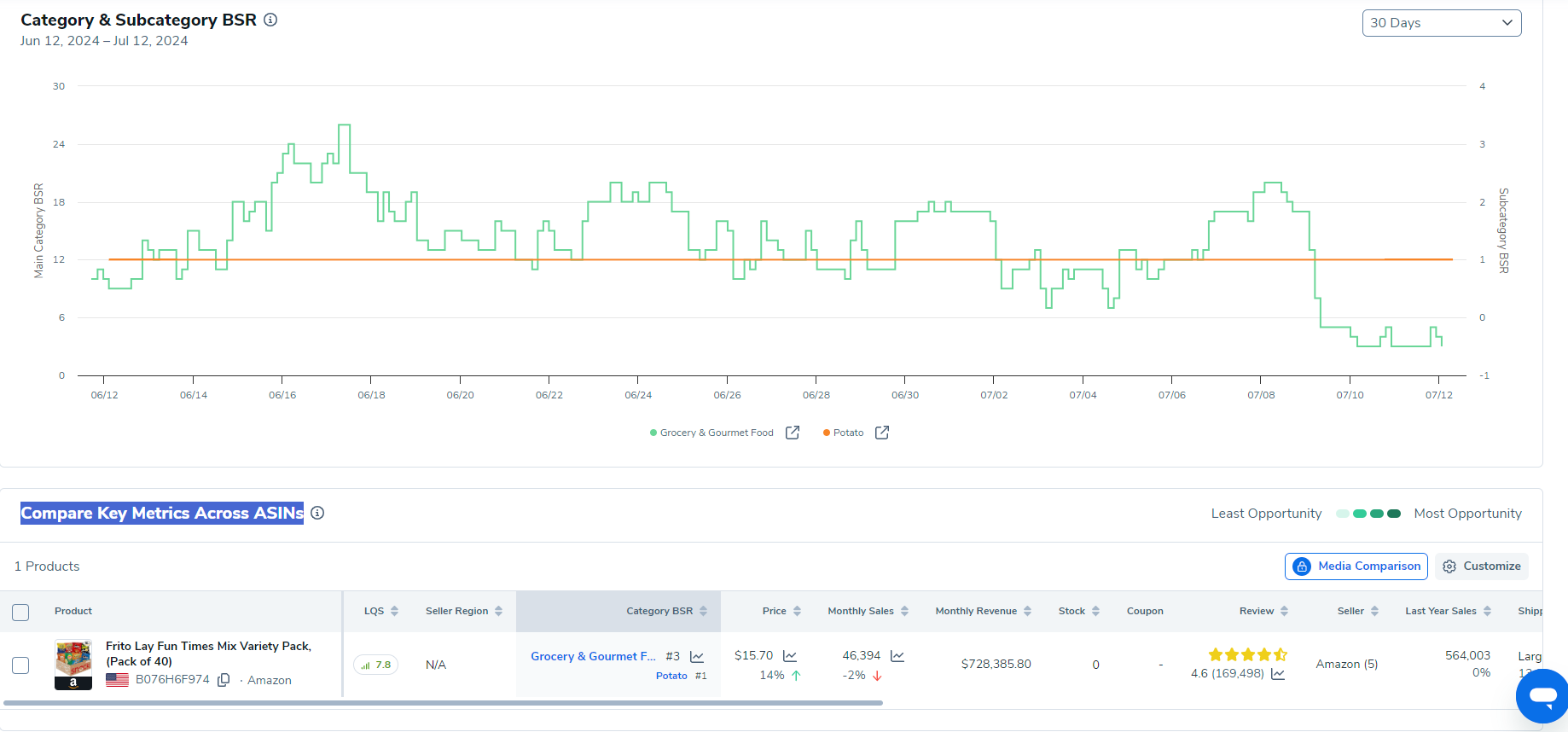Click the $728,385.80 monthly revenue value
Image resolution: width=1568 pixels, height=732 pixels.
tap(996, 664)
